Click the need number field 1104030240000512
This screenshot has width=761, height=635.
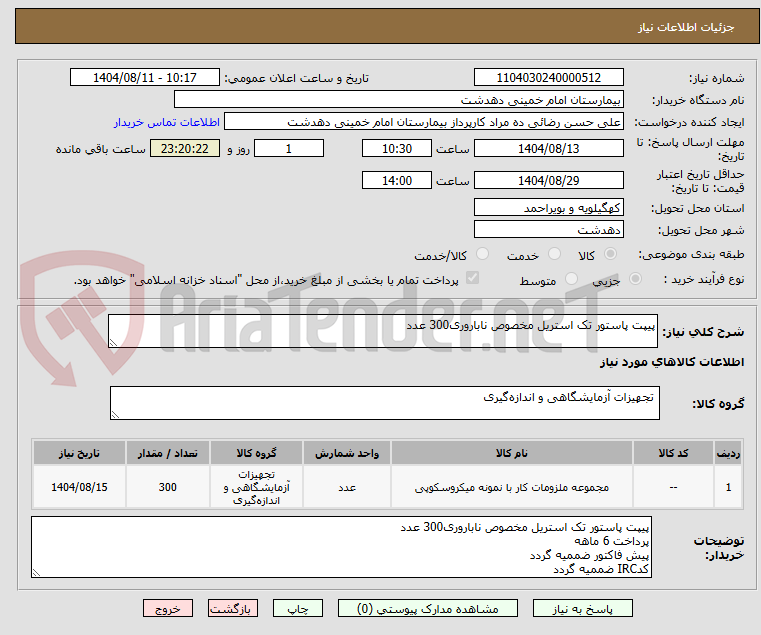coord(548,78)
